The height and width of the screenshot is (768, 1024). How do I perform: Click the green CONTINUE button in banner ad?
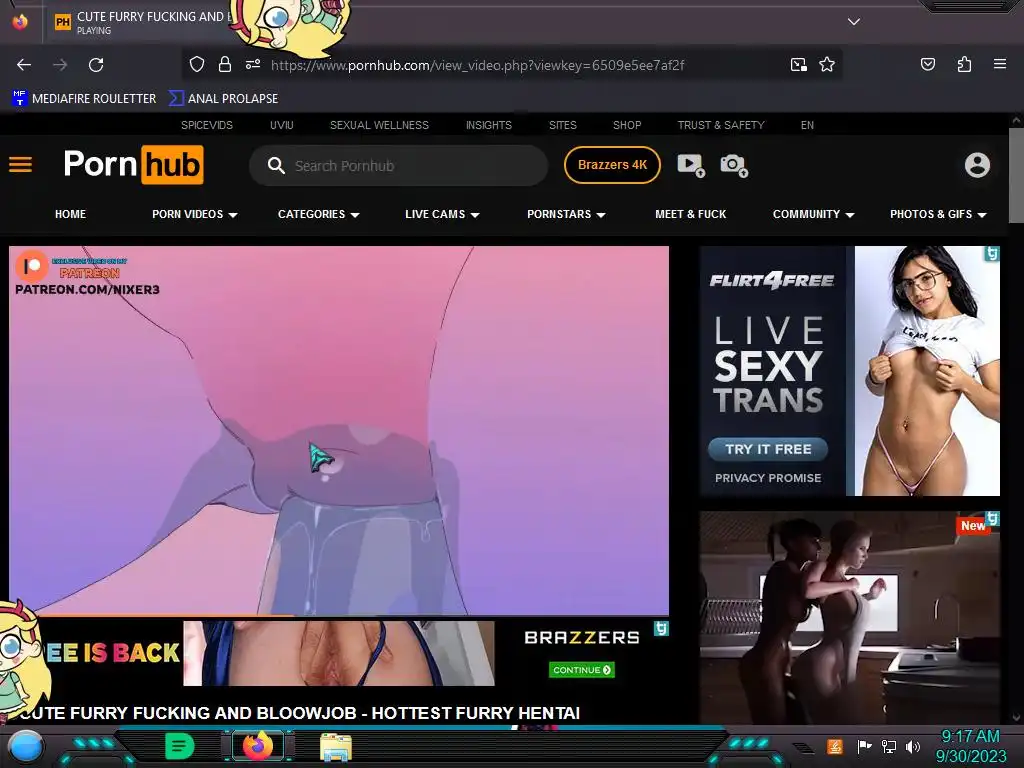click(x=581, y=670)
